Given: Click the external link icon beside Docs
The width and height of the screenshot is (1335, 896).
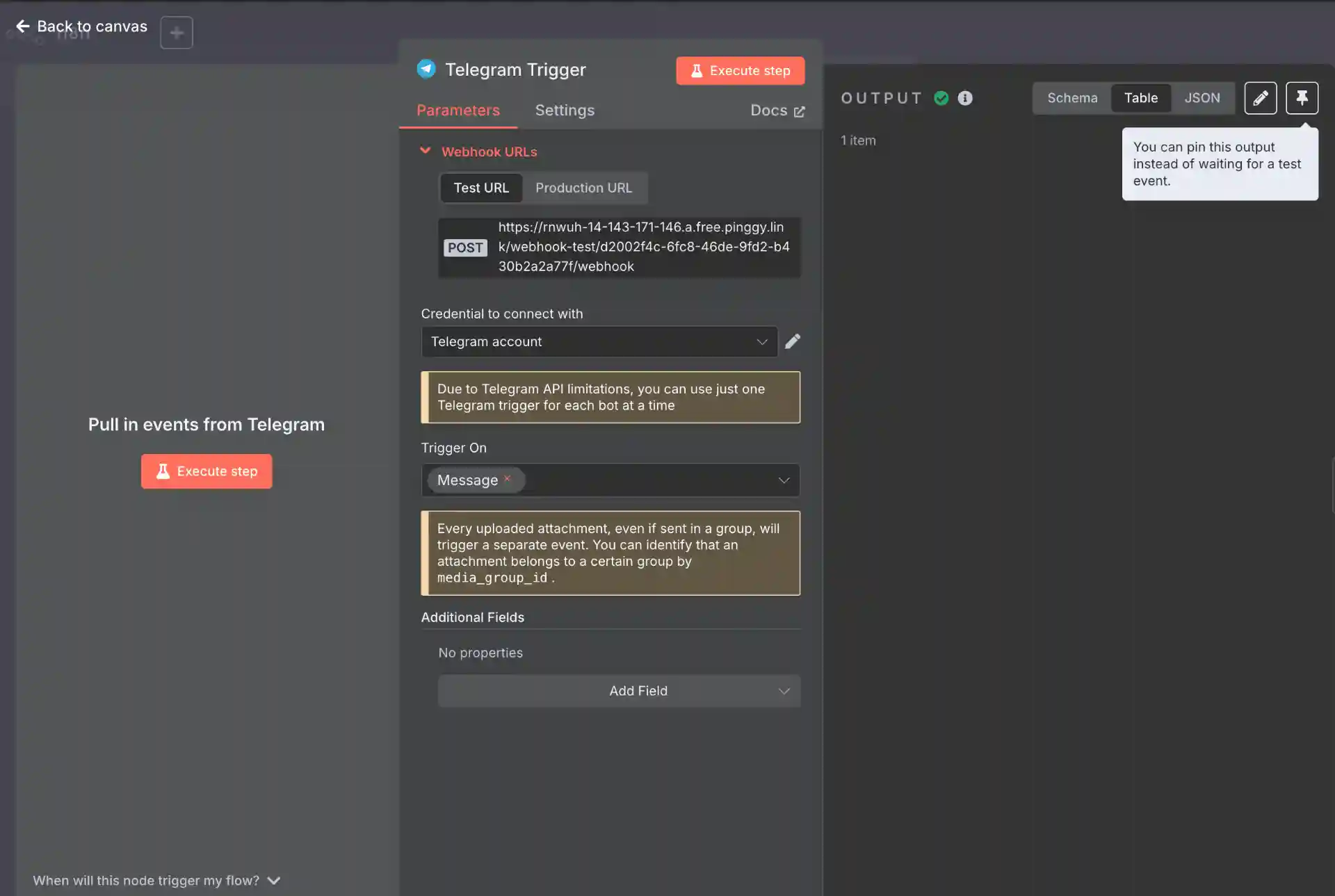Looking at the screenshot, I should pyautogui.click(x=799, y=111).
